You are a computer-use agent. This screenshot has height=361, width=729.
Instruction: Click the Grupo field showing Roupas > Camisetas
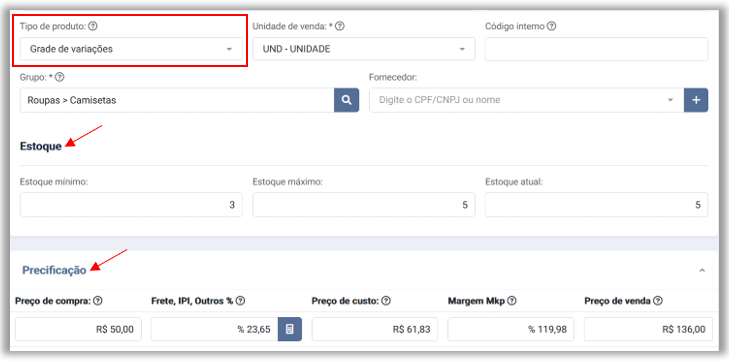(x=177, y=100)
